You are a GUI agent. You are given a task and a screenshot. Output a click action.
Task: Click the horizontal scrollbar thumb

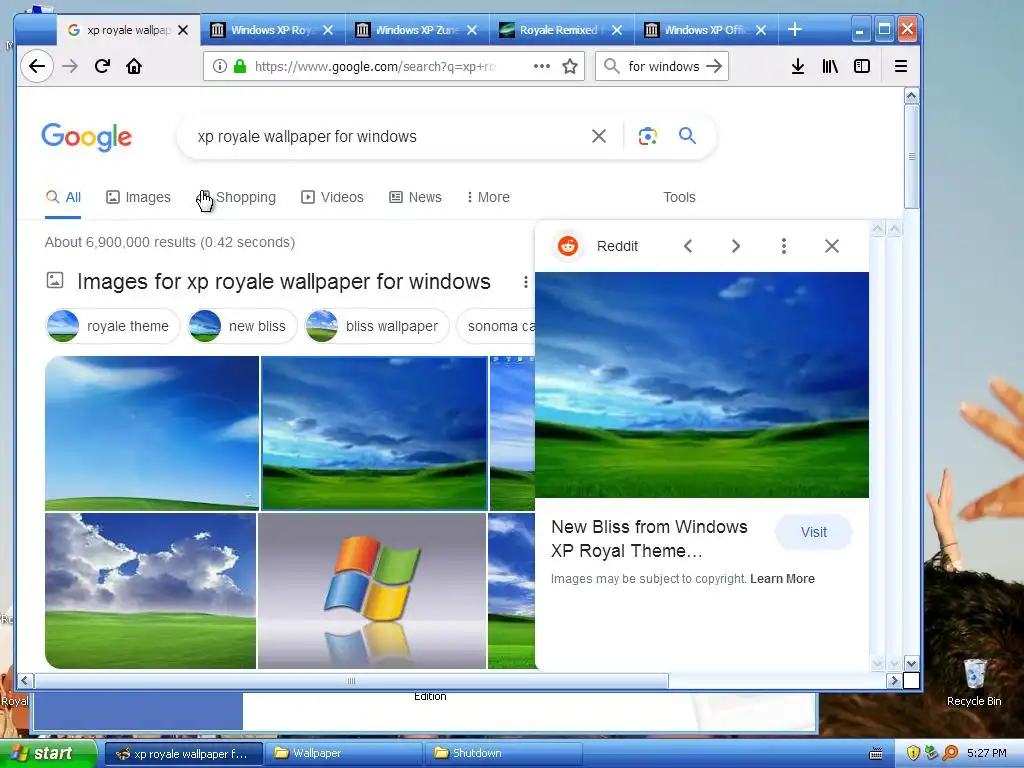tap(351, 681)
